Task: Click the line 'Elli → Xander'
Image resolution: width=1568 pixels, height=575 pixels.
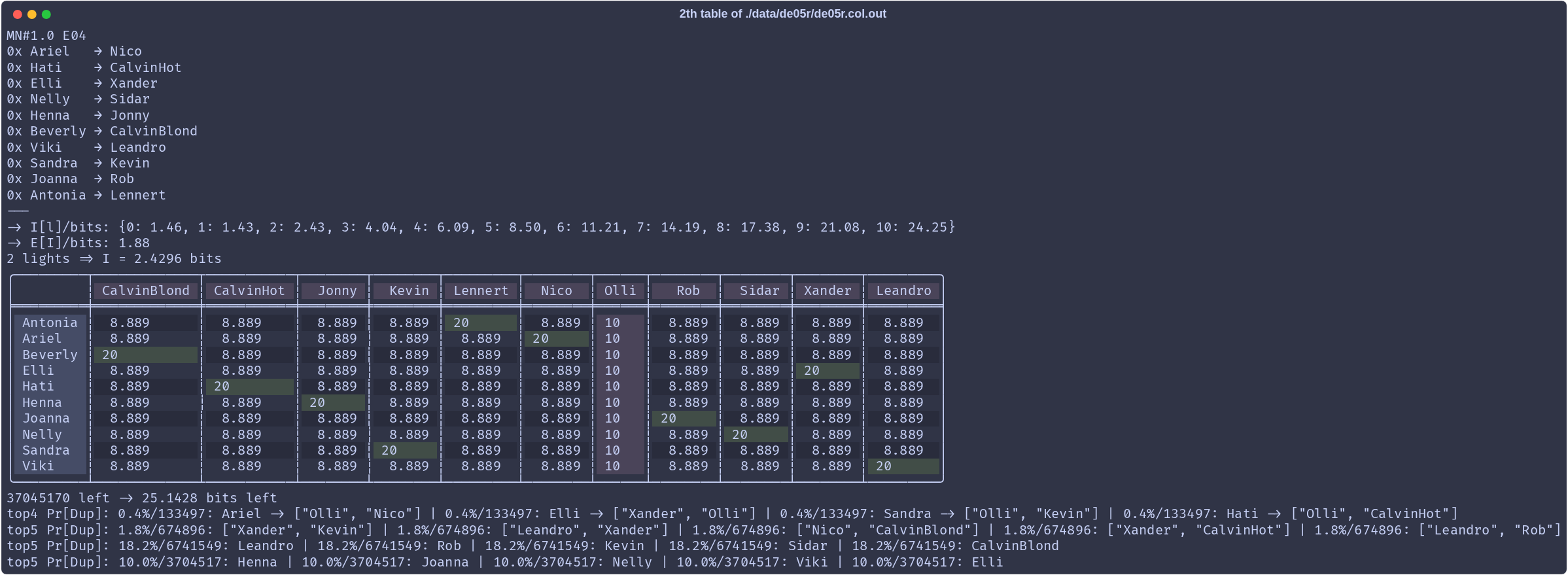Action: (82, 83)
